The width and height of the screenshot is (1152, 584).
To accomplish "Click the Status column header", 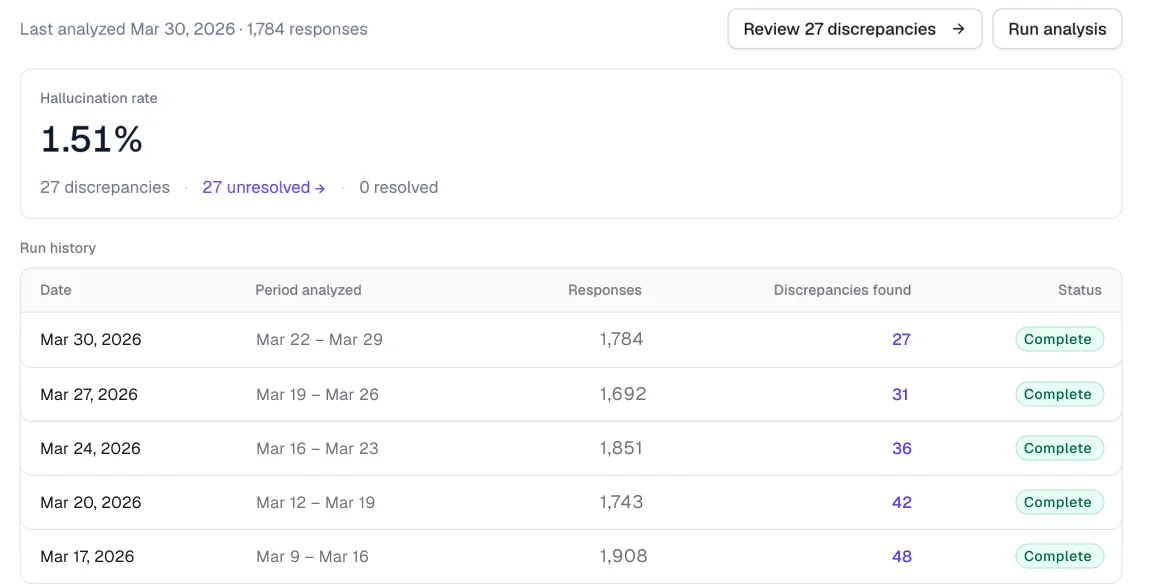I will [x=1080, y=290].
